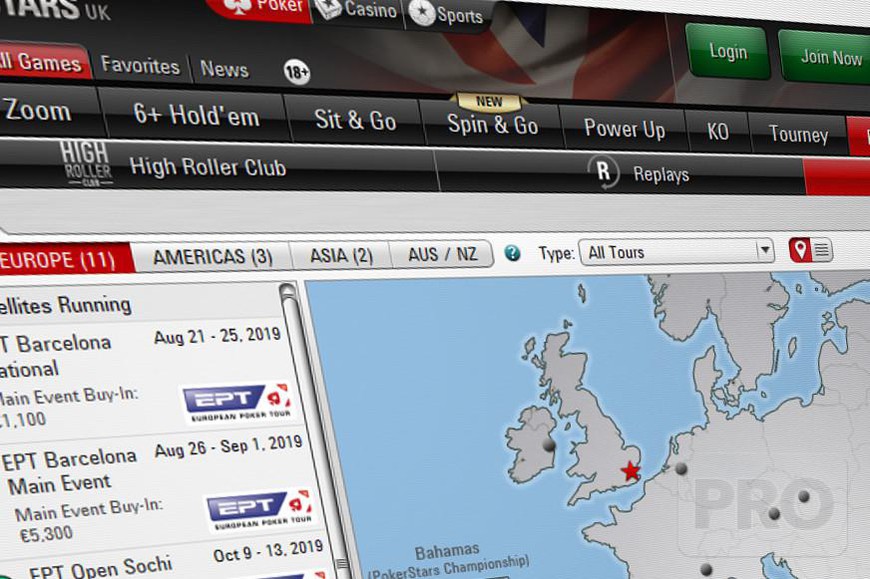Open the Sports section star icon
This screenshot has height=579, width=870.
[421, 13]
